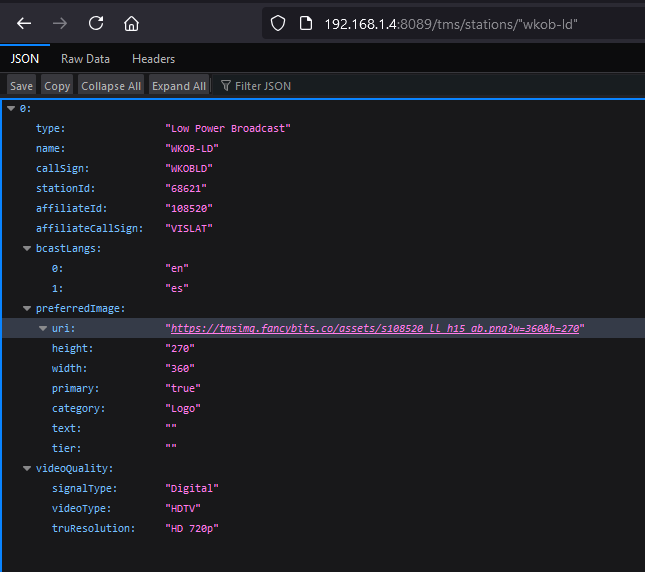Viewport: 645px width, 572px height.
Task: Open the Headers tab
Action: [x=153, y=59]
